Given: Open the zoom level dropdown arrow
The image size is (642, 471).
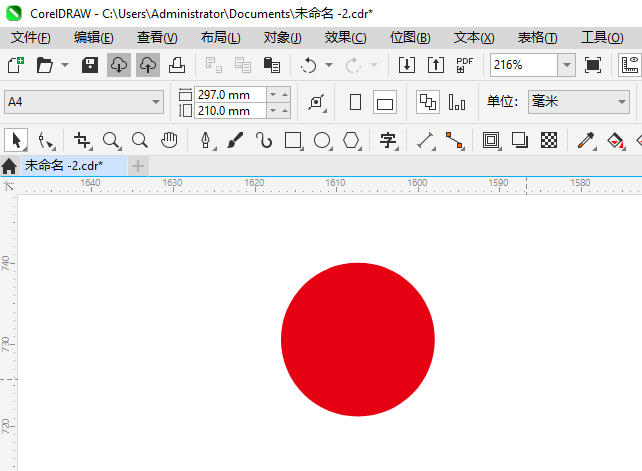Looking at the screenshot, I should click(567, 65).
